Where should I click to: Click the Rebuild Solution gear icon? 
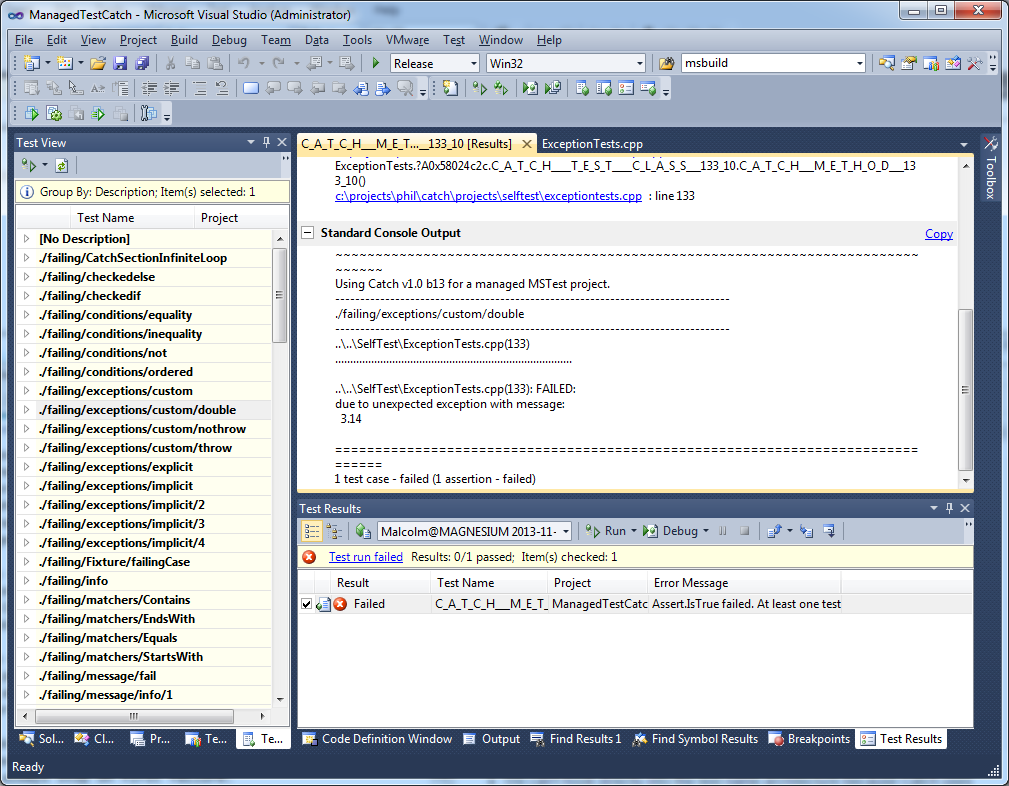54,114
